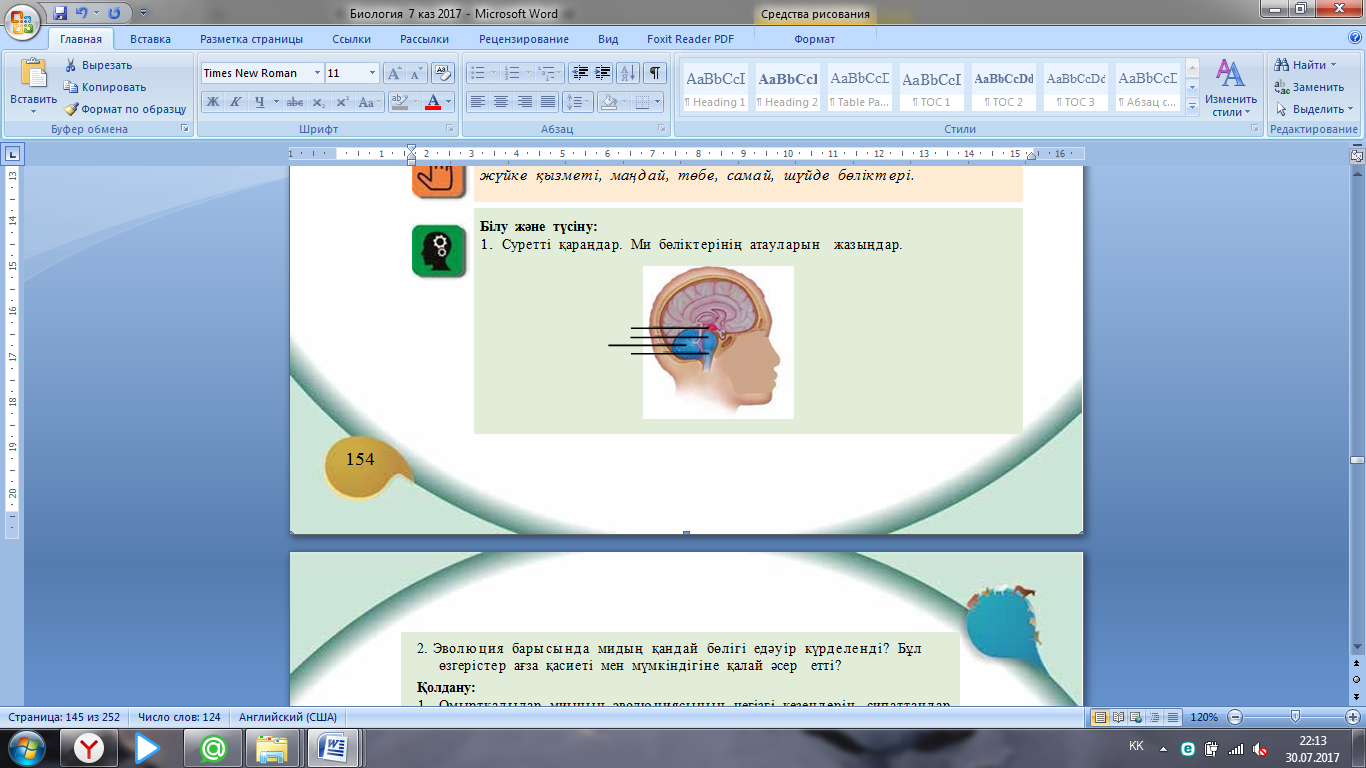Open the font size dropdown showing 11
The image size is (1366, 768).
click(373, 73)
